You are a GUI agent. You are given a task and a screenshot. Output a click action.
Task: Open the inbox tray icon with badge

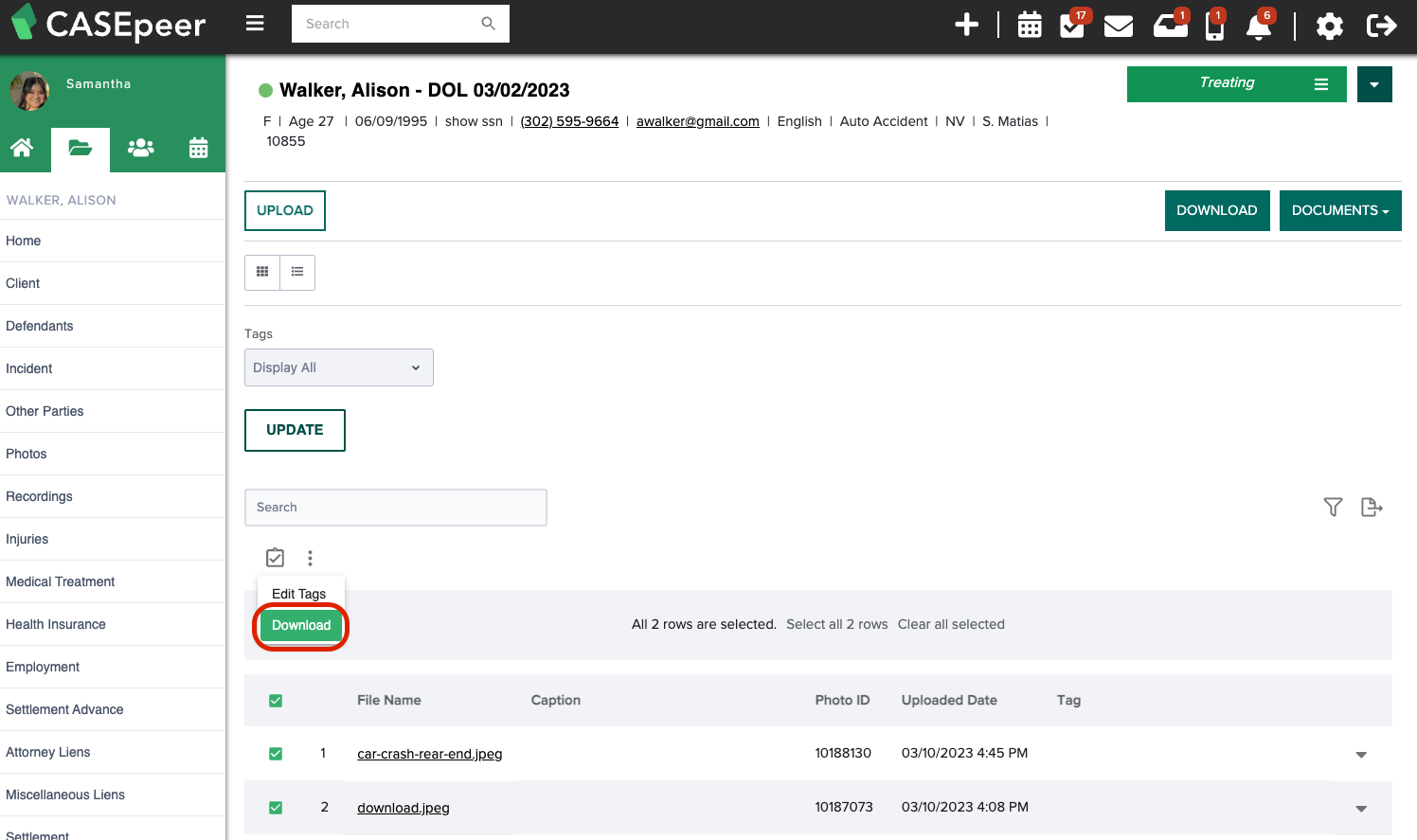pyautogui.click(x=1170, y=26)
